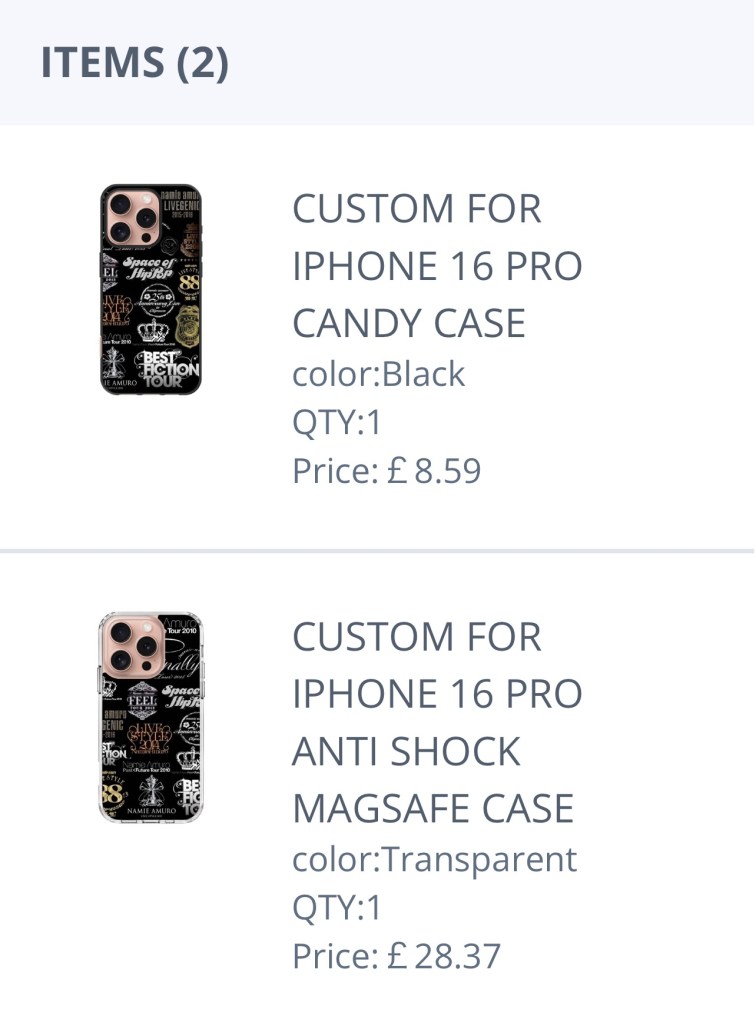Click the Best Fiction Tour logo on the black case

coord(168,369)
